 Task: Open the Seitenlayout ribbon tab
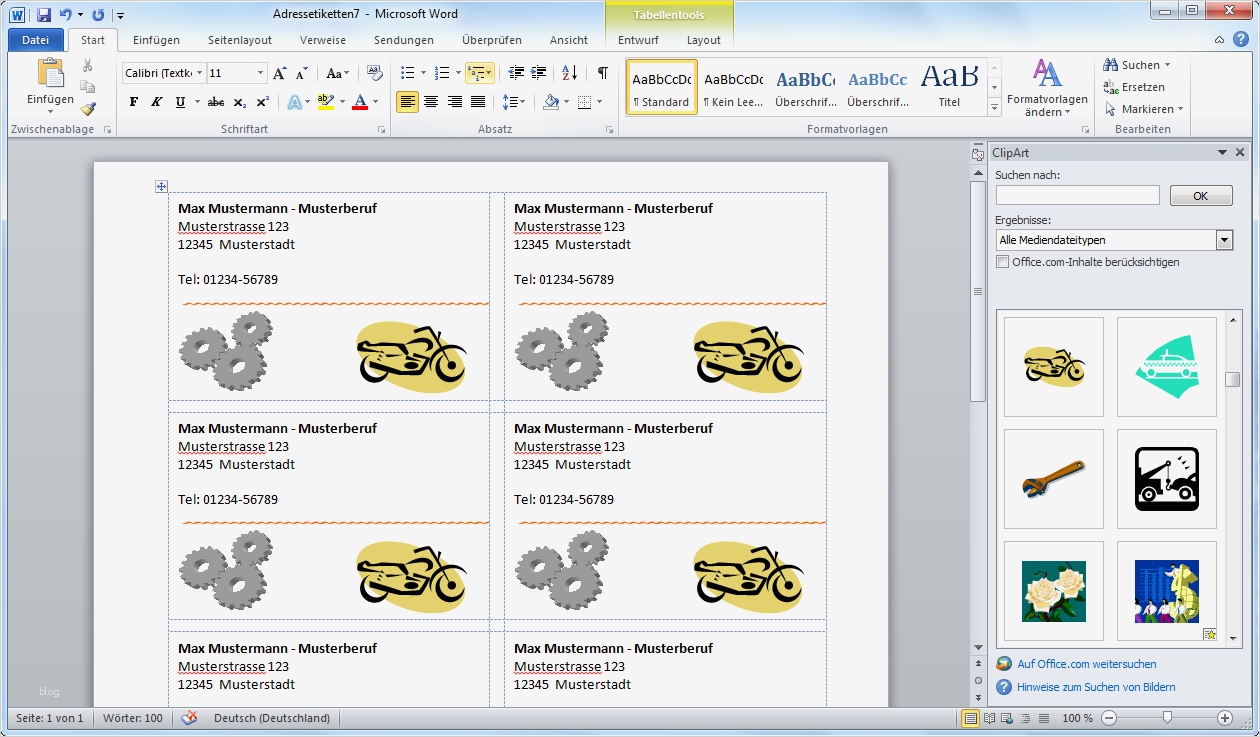(x=240, y=40)
